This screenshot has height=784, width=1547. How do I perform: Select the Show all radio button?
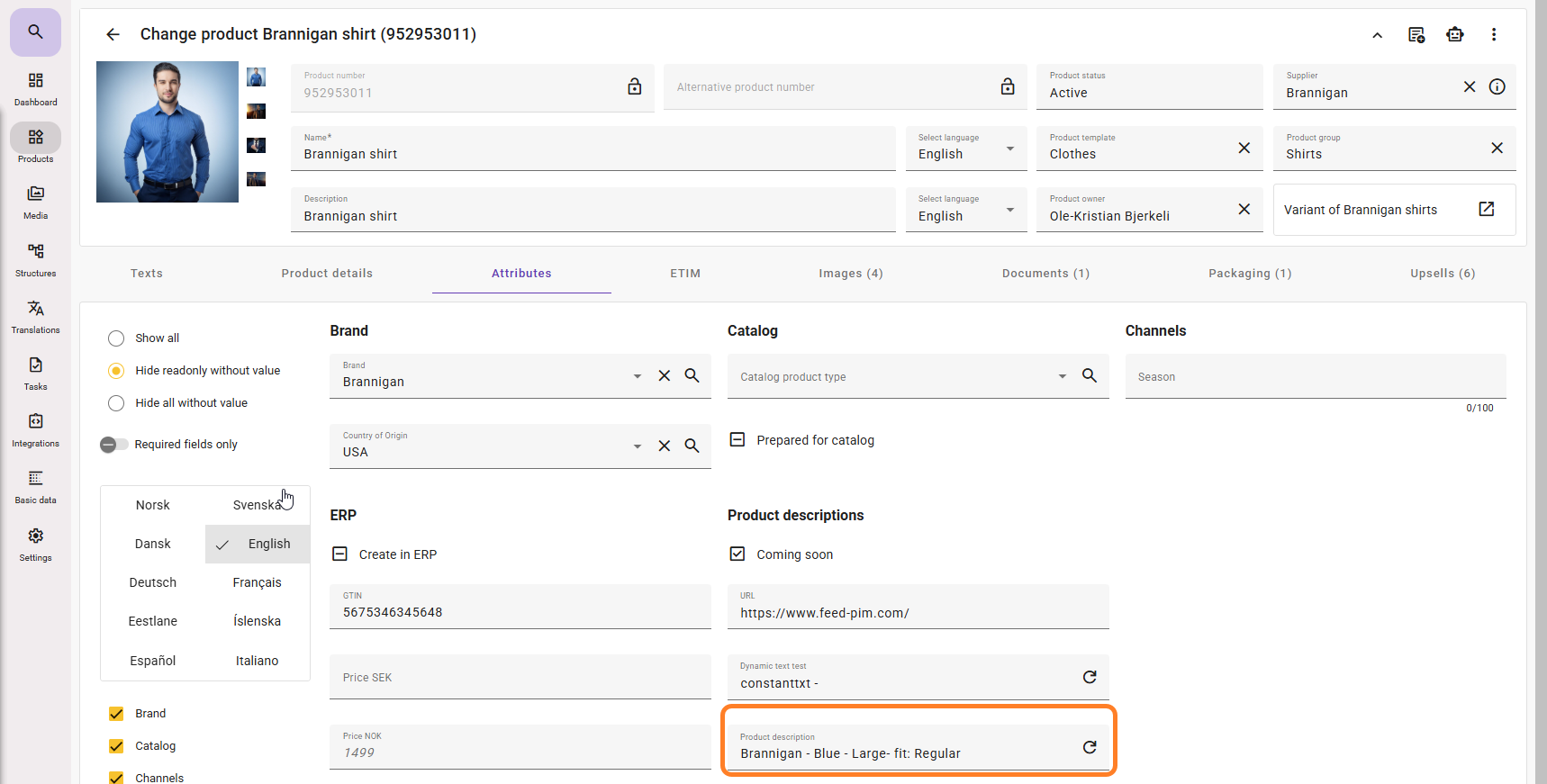coord(116,338)
